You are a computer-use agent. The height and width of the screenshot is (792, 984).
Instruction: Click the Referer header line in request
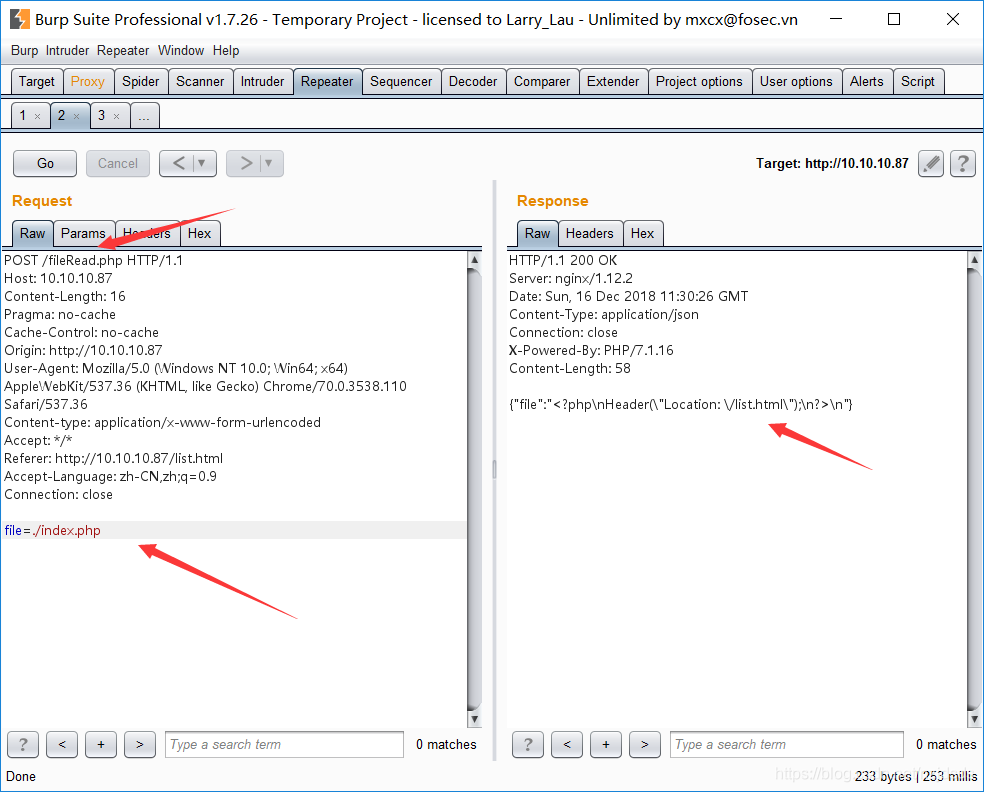tap(114, 458)
